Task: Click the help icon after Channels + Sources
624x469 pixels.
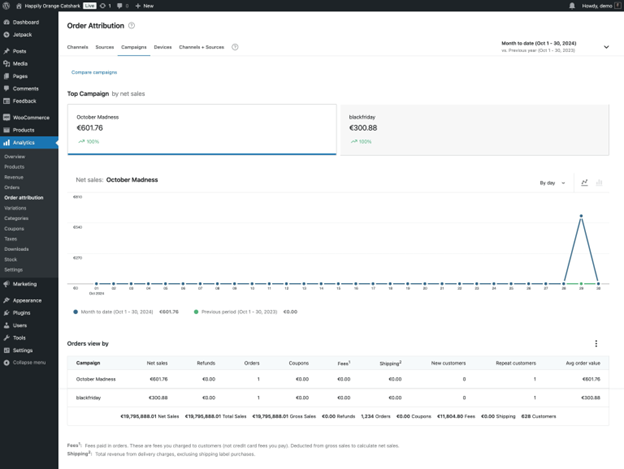Action: click(235, 47)
